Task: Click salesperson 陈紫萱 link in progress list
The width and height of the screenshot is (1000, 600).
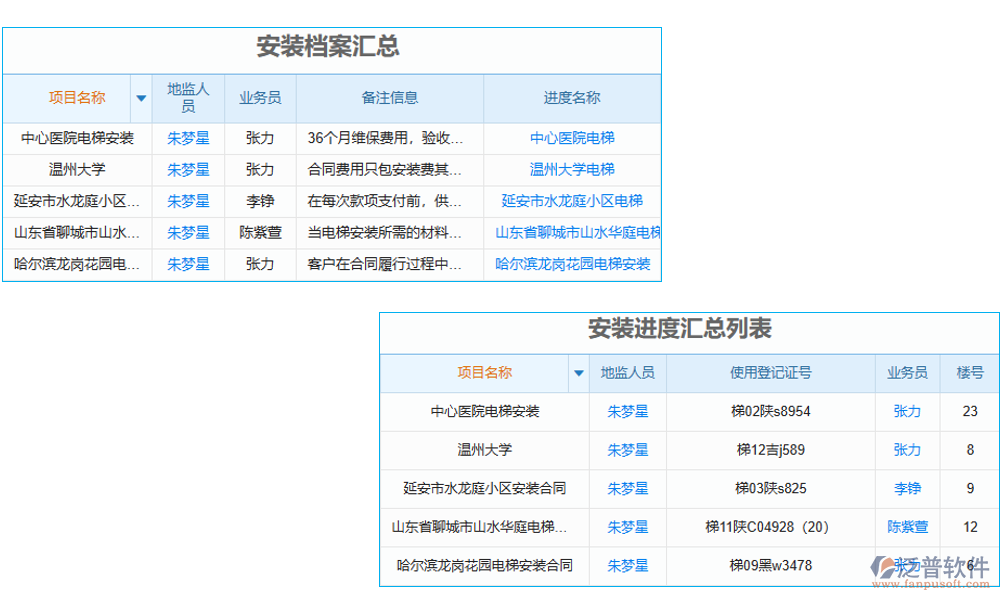Action: click(907, 527)
